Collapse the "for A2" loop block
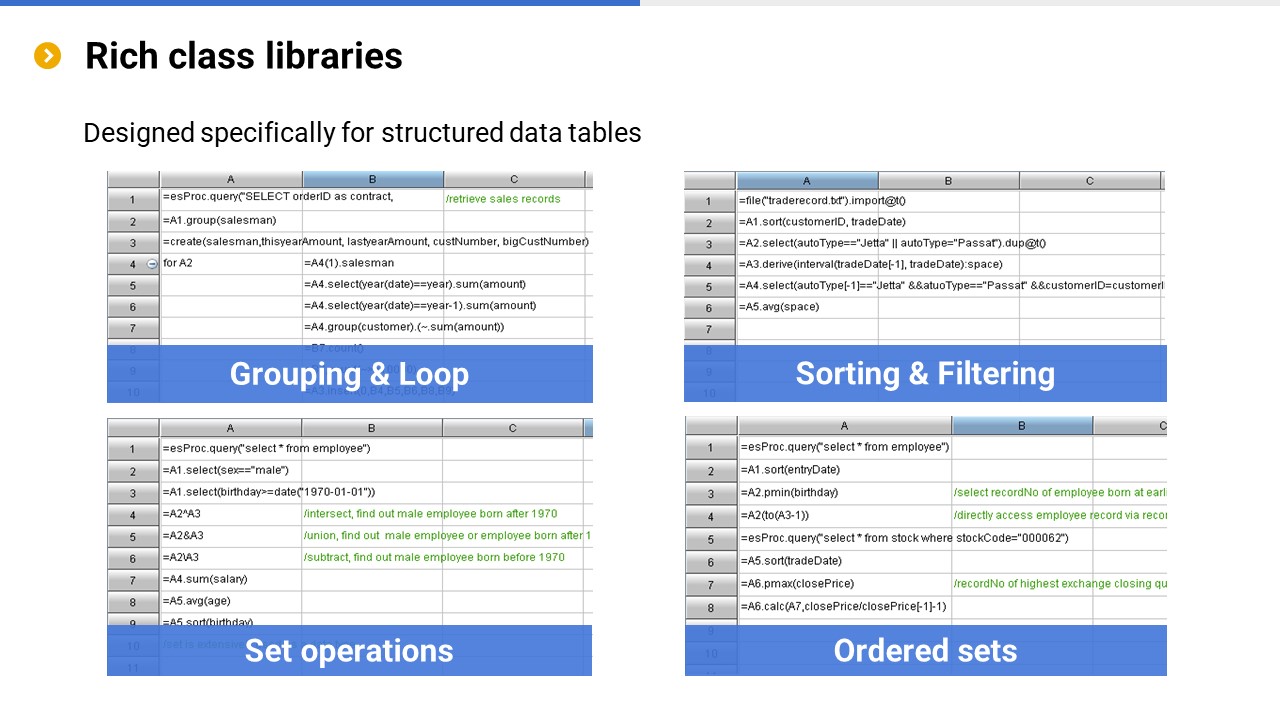1280x720 pixels. pos(152,264)
